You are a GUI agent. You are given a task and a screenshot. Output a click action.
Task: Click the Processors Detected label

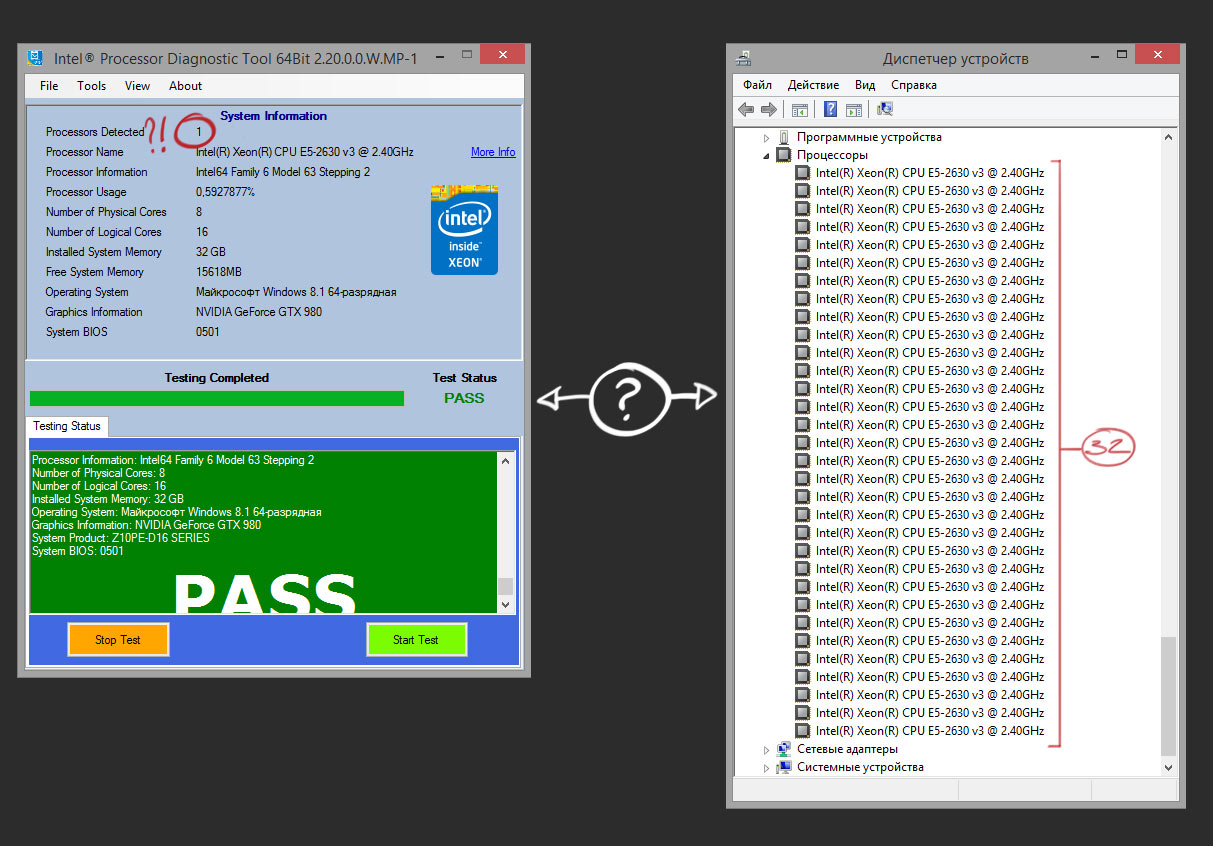click(95, 132)
